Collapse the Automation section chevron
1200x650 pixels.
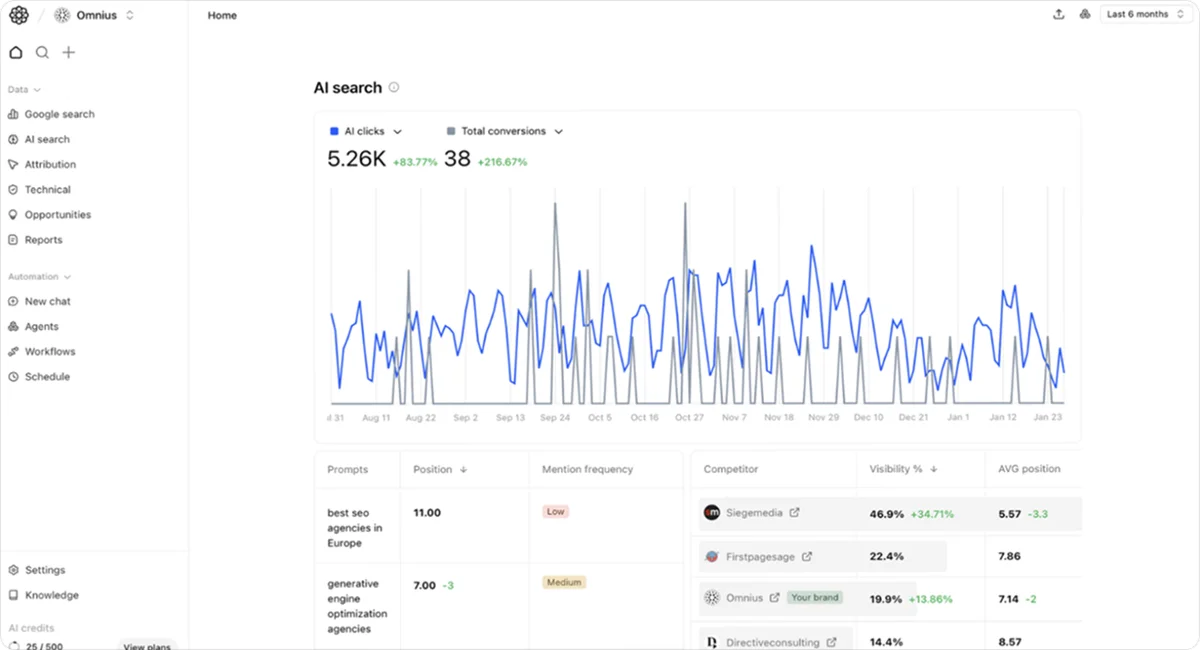[67, 277]
